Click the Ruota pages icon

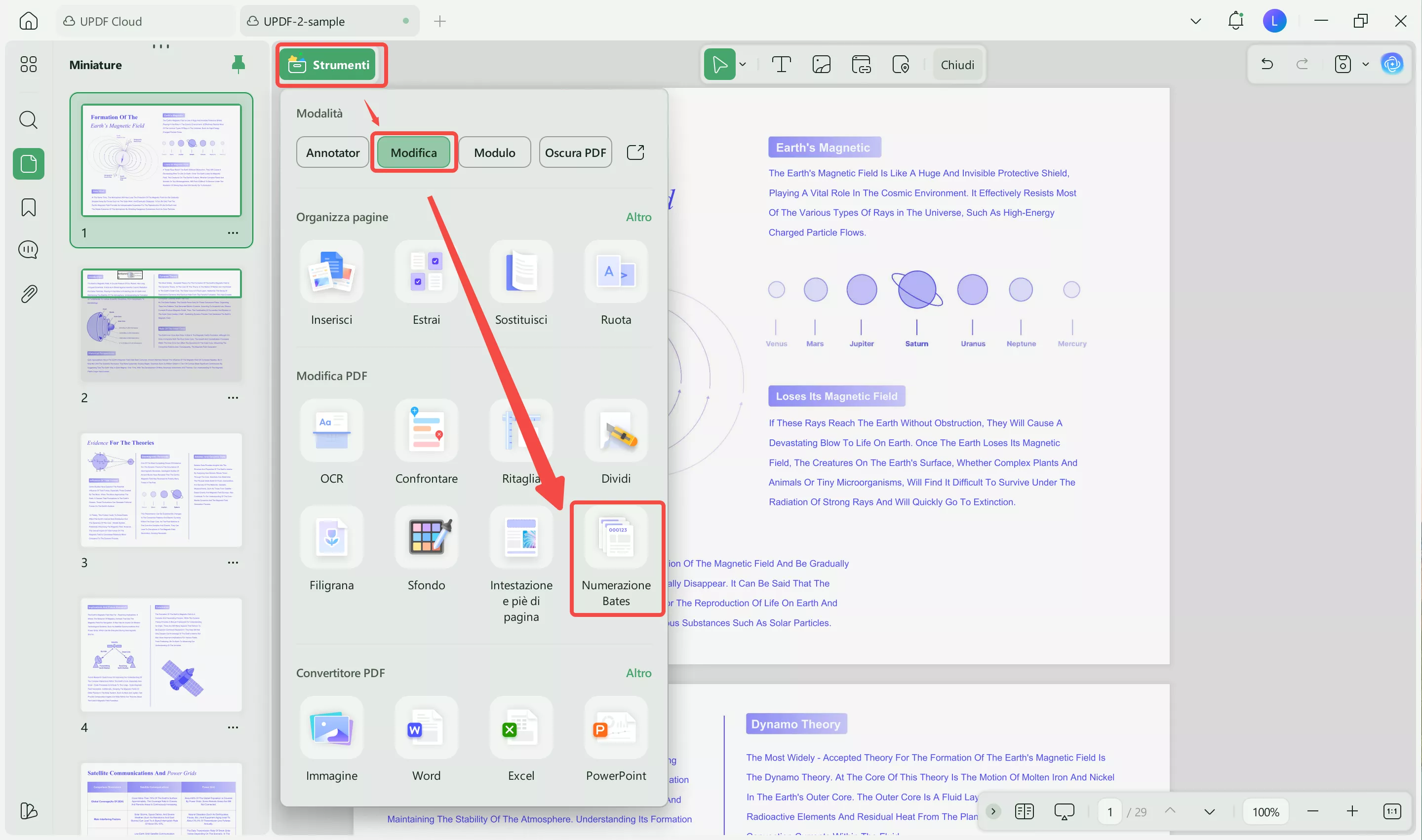tap(616, 272)
